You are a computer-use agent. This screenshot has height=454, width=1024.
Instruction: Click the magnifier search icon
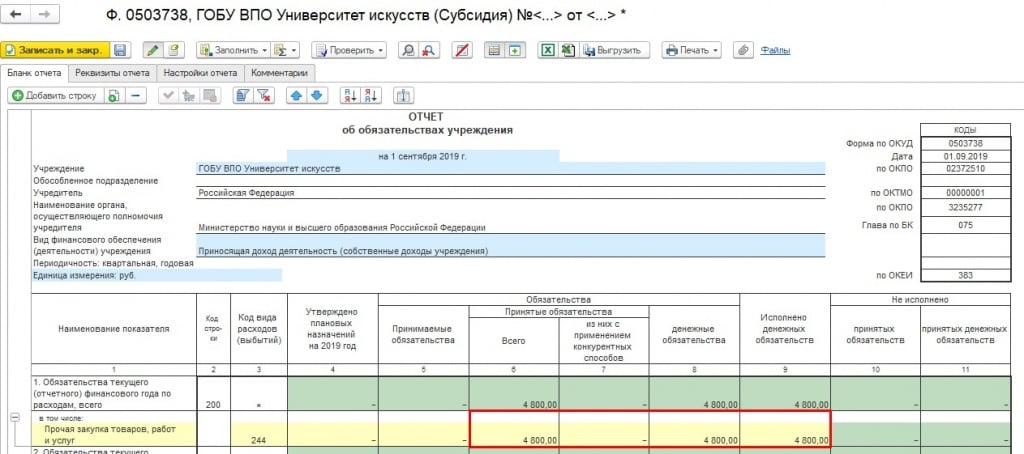pyautogui.click(x=408, y=50)
